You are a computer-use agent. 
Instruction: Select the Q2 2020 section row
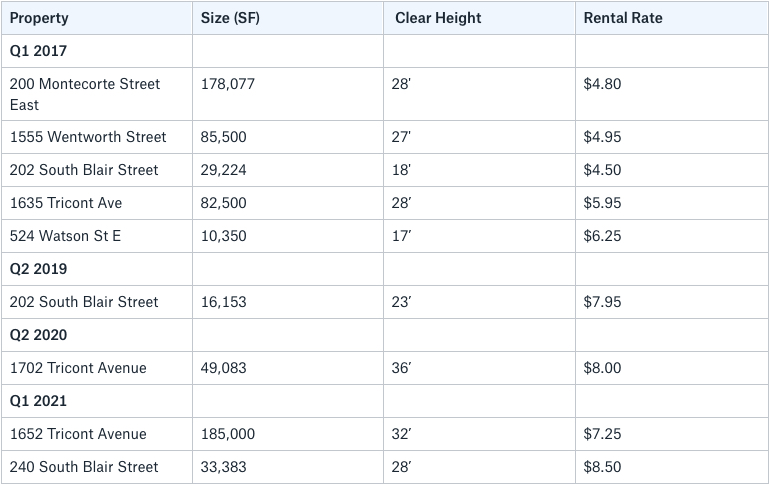(x=385, y=335)
